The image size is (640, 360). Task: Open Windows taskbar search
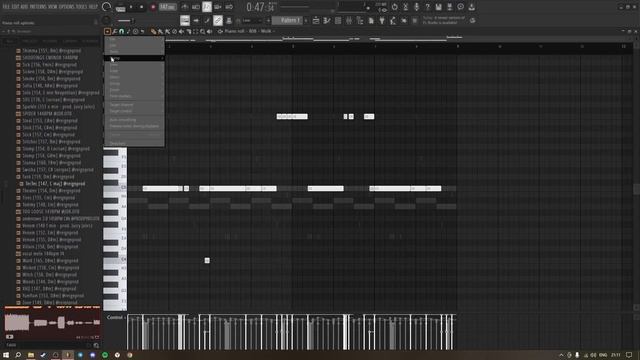[x=18, y=355]
